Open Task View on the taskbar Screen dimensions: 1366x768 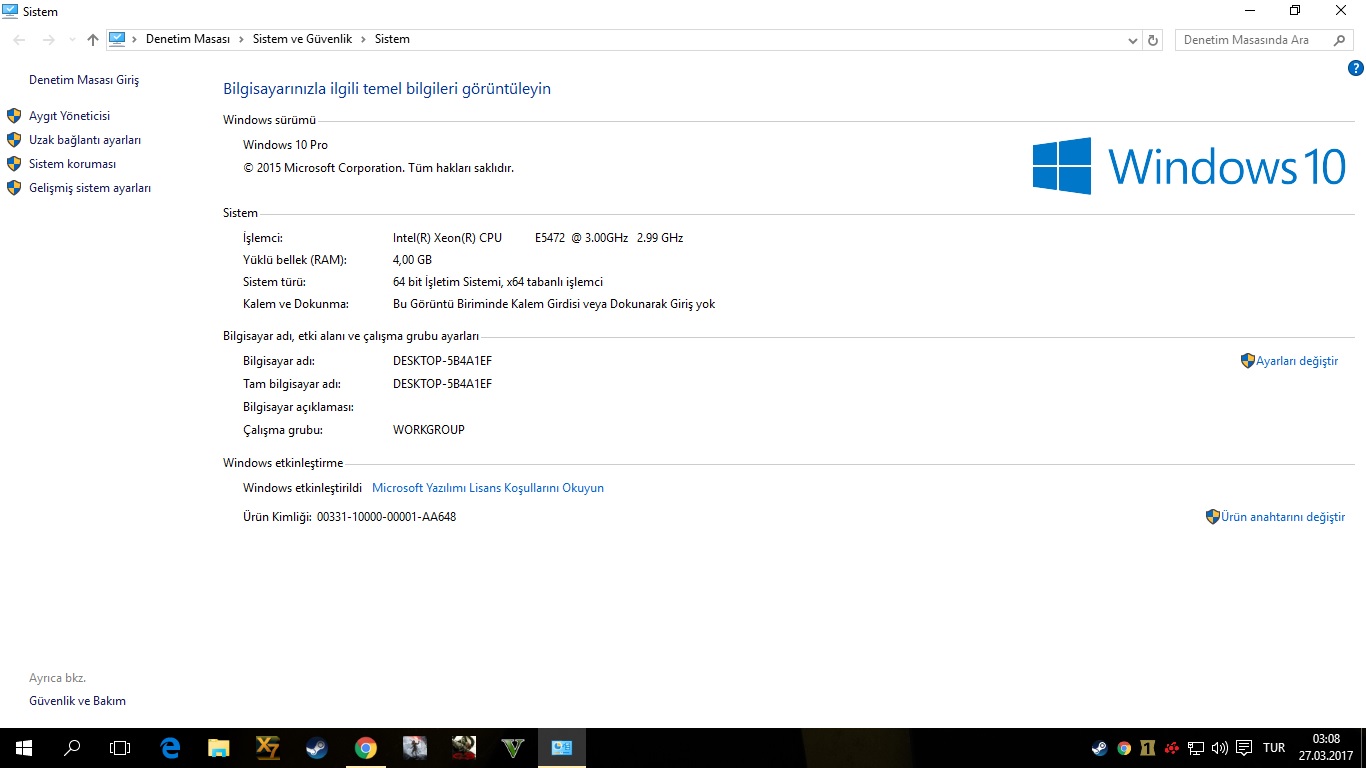[x=120, y=748]
